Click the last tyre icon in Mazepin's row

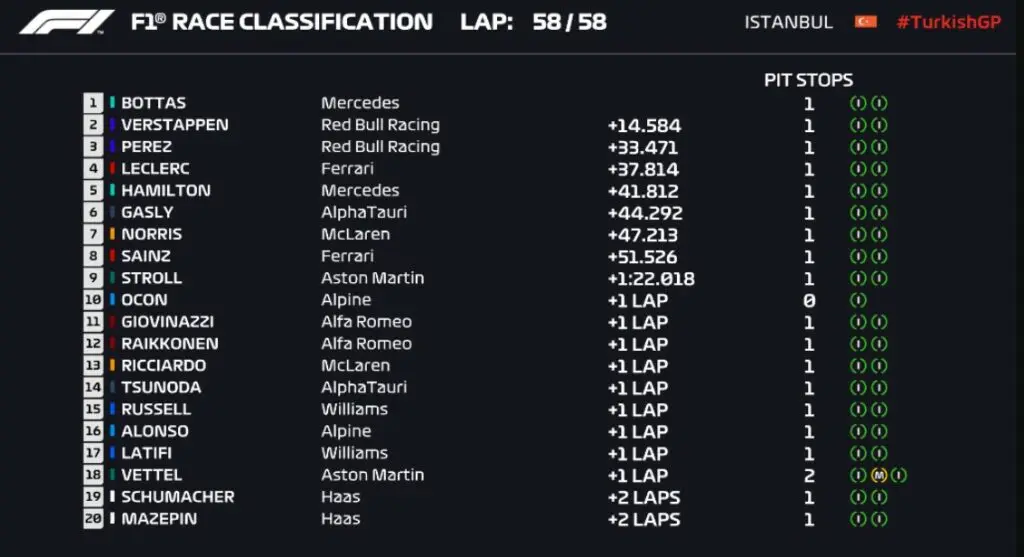pyautogui.click(x=879, y=519)
